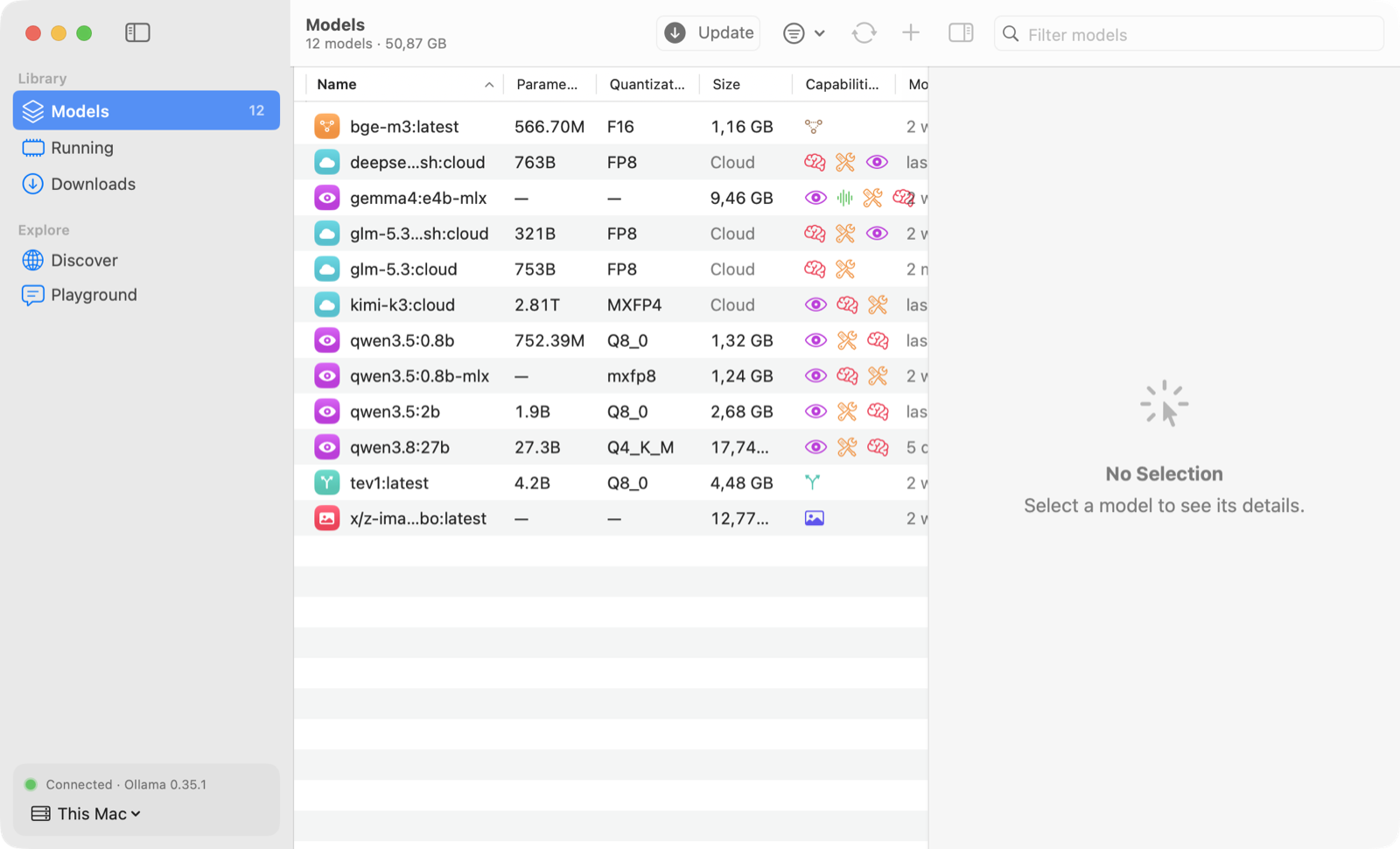The width and height of the screenshot is (1400, 849).
Task: Click the tev1:latest model icon
Action: (x=327, y=482)
